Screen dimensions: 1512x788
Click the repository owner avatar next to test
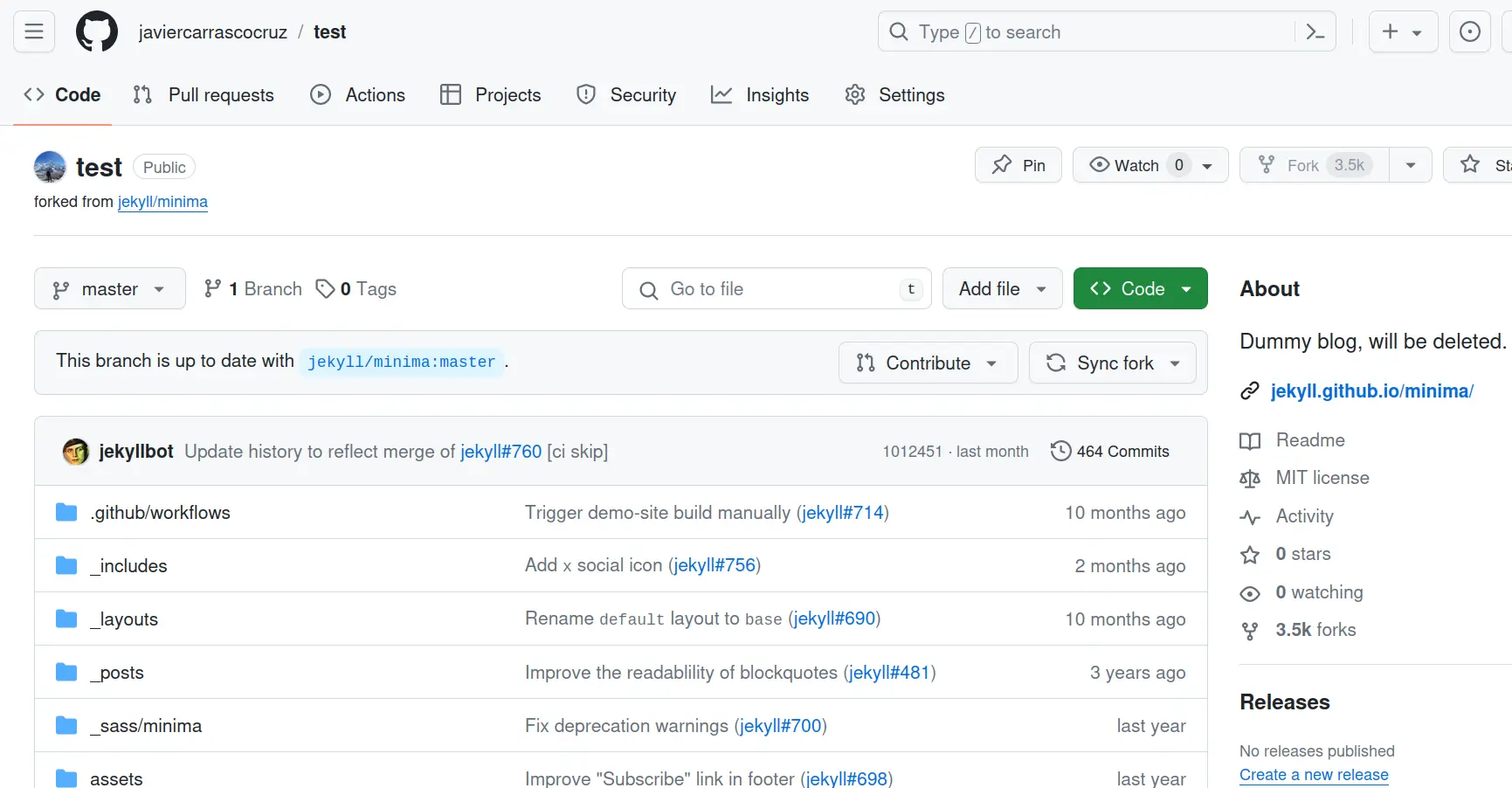[50, 167]
